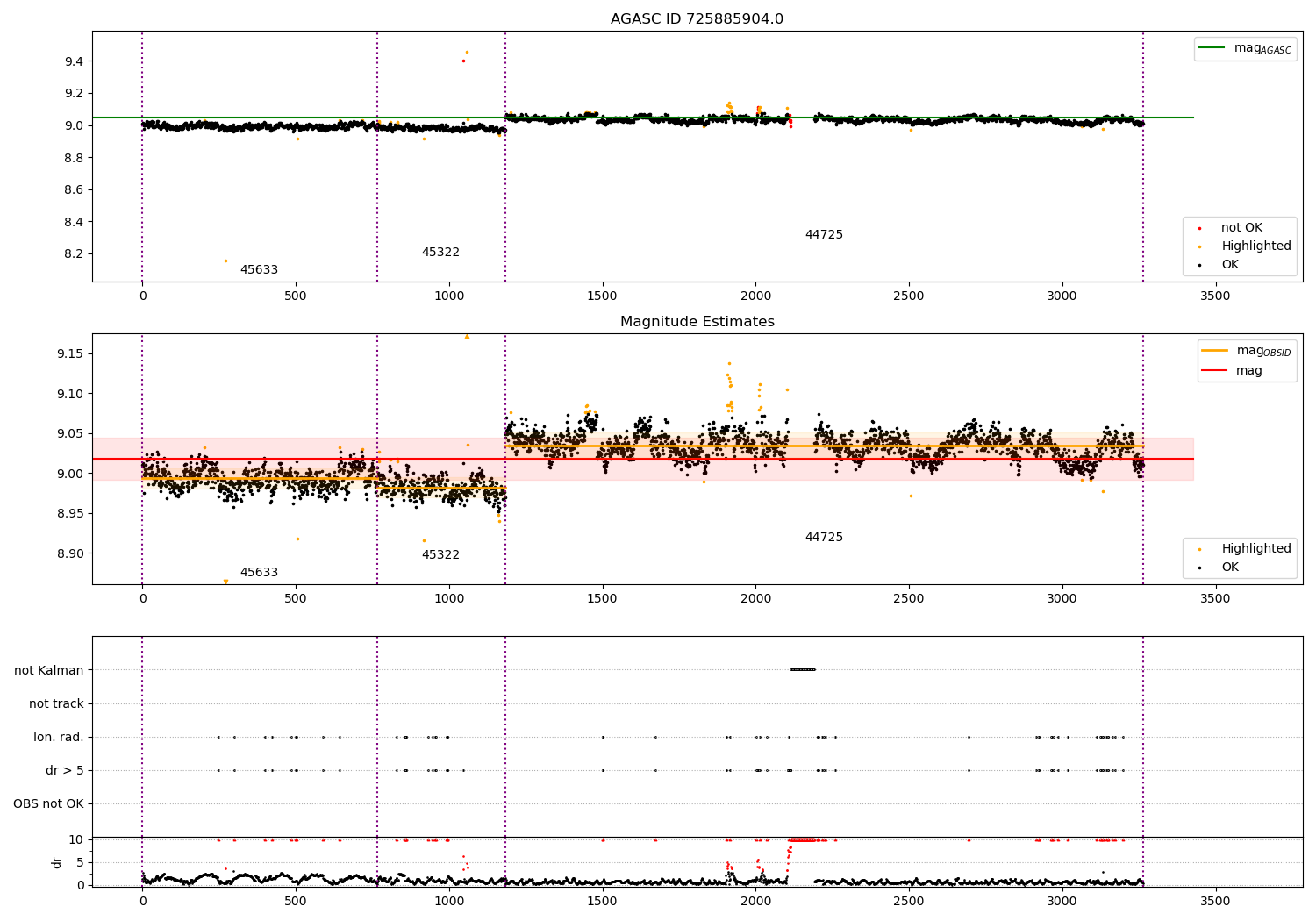This screenshot has width=1316, height=921.
Task: Click the 'Ion. rad.' row label
Action: tap(59, 737)
